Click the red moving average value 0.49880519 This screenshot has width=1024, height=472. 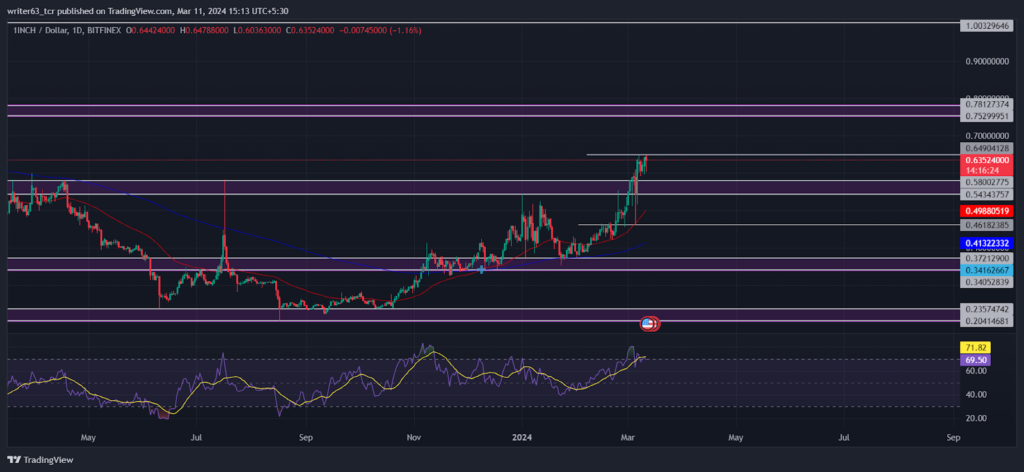point(987,212)
